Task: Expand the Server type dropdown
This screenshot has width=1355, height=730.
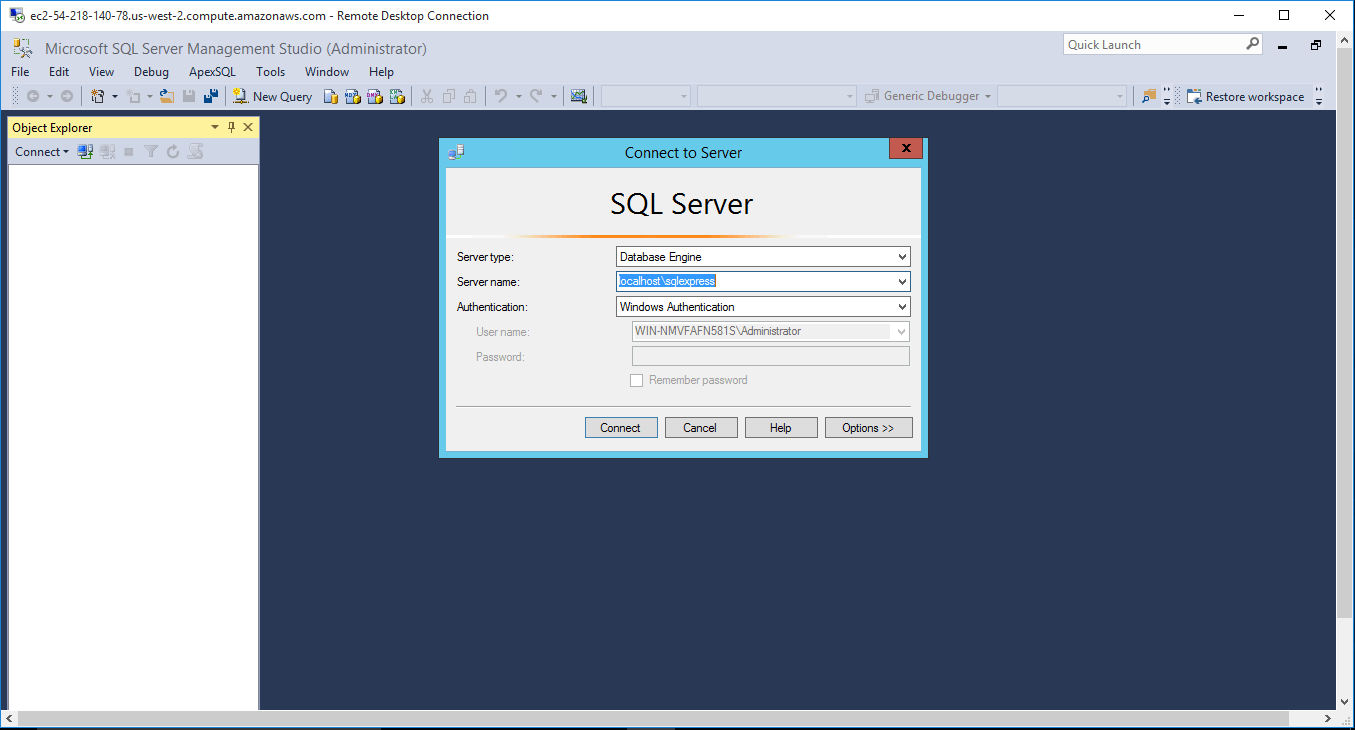Action: coord(902,257)
